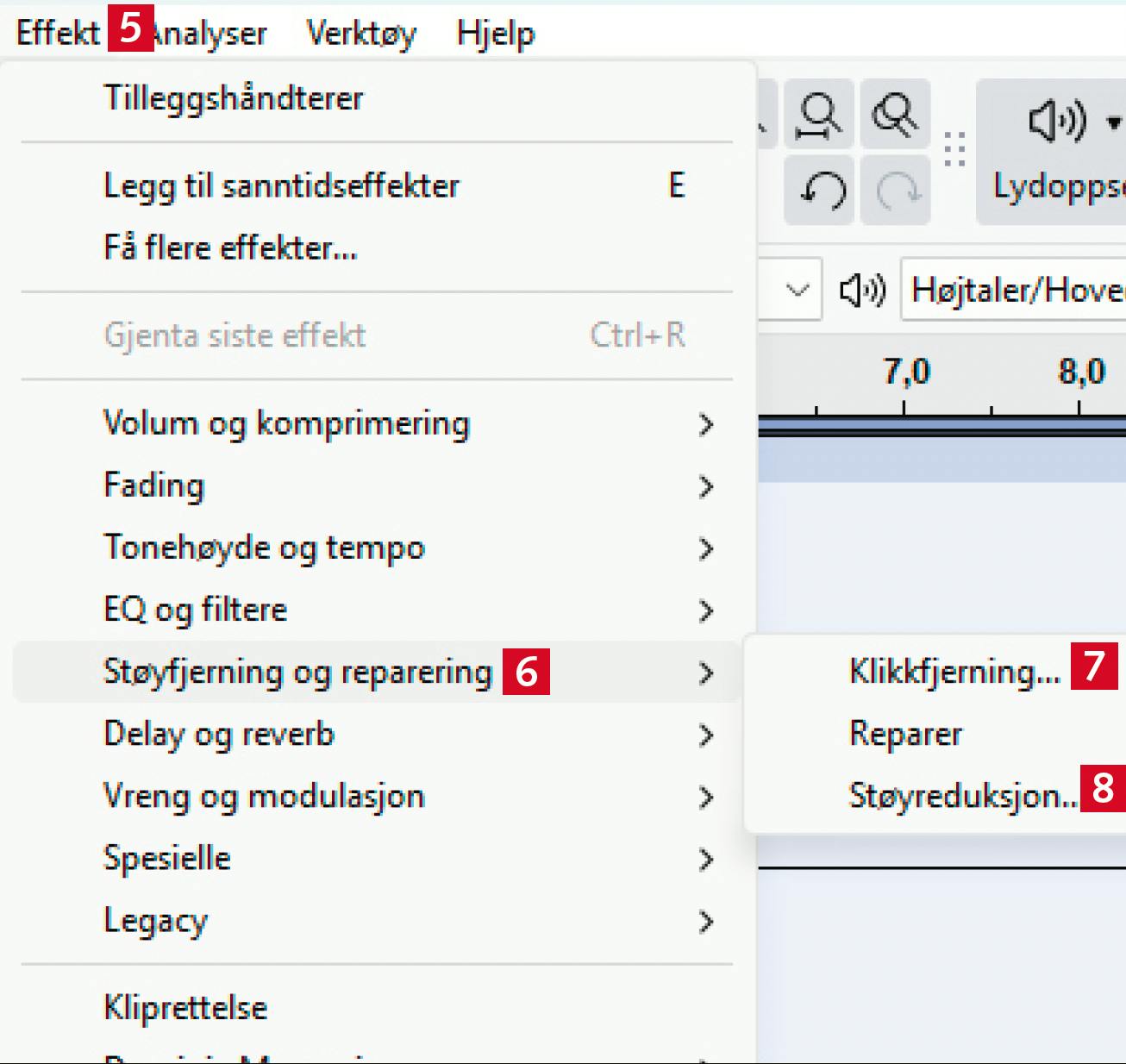Click the 7,0 mark on timeline ruler

(x=905, y=373)
